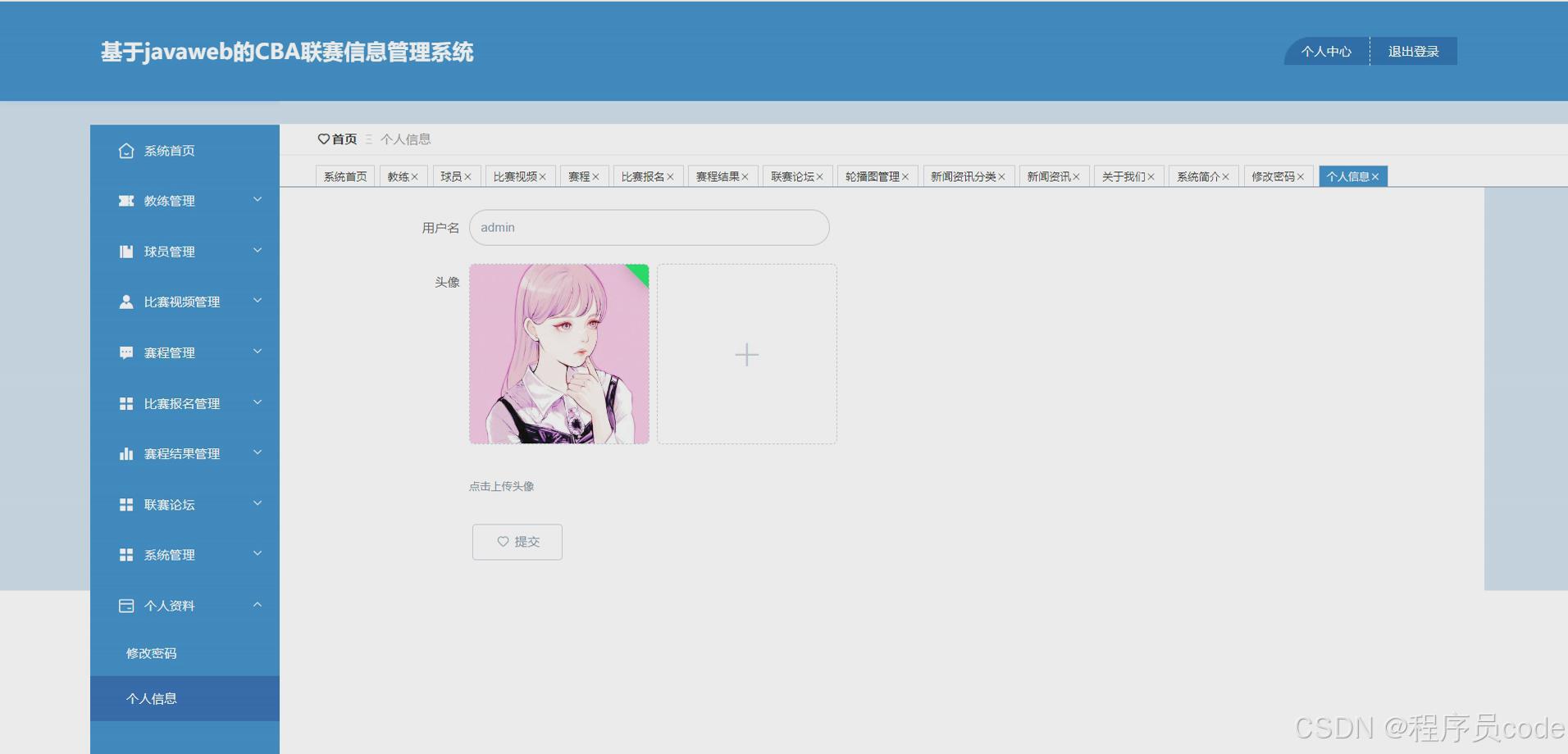Collapse the 个人资料 menu chevron
This screenshot has height=754, width=1568.
tap(258, 604)
